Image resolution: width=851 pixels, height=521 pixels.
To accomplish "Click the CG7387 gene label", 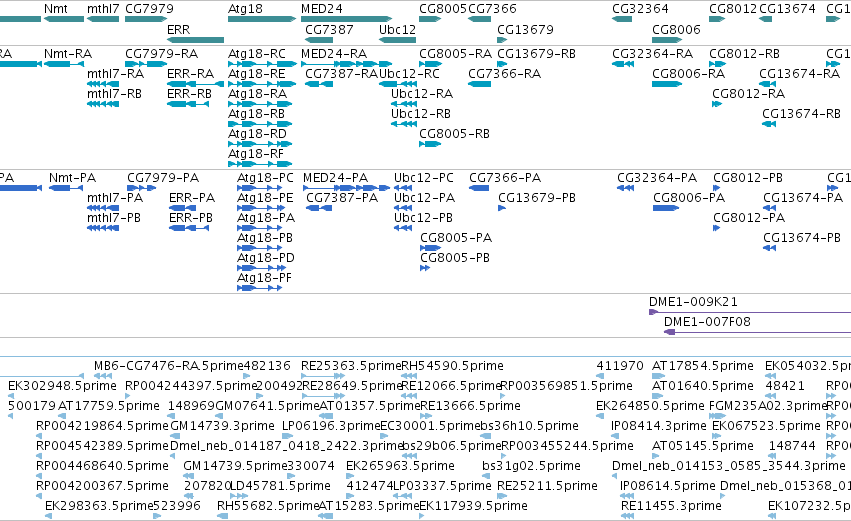I will pyautogui.click(x=329, y=29).
